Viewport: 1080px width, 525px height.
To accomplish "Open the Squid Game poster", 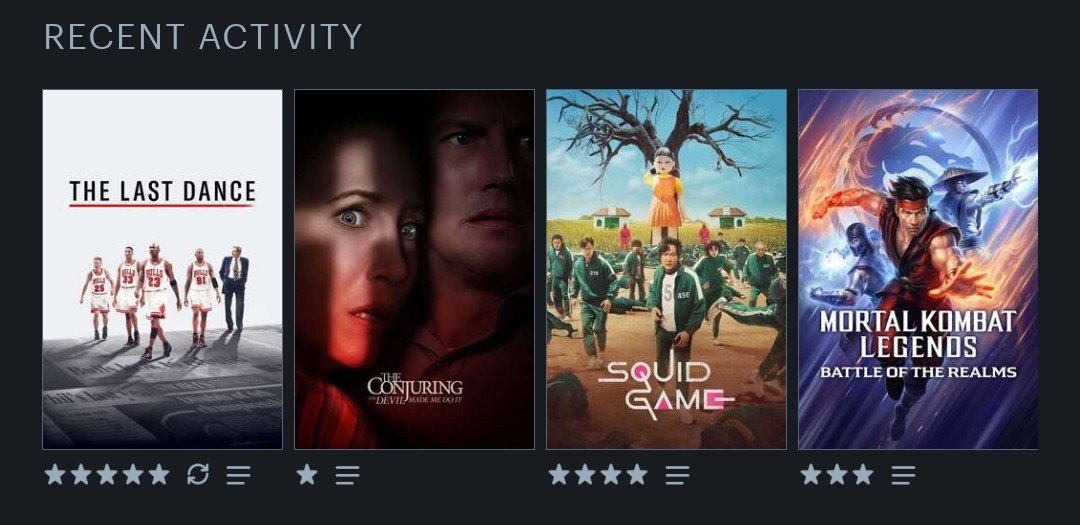I will (x=666, y=269).
